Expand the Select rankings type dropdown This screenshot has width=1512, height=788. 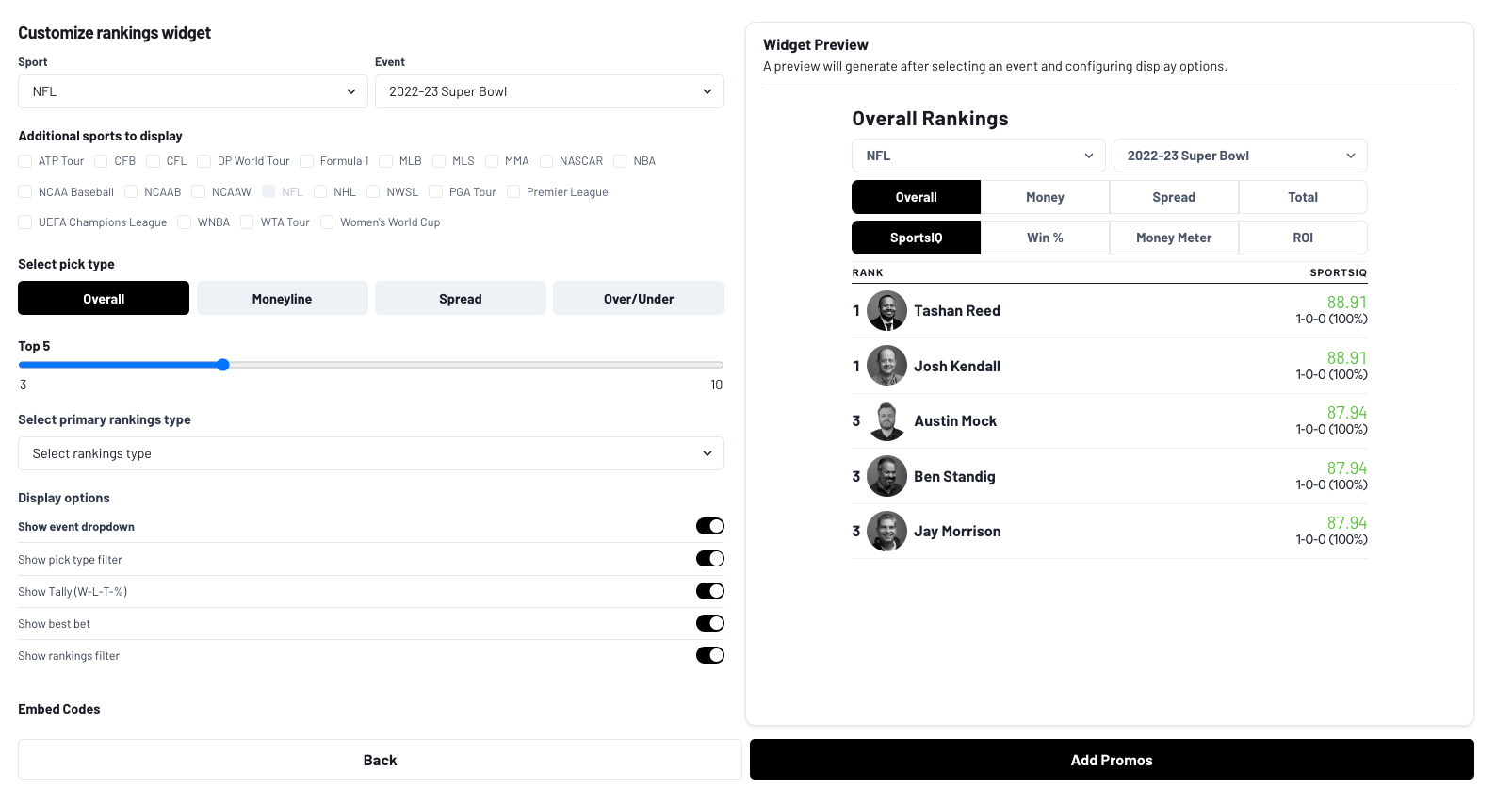(371, 453)
